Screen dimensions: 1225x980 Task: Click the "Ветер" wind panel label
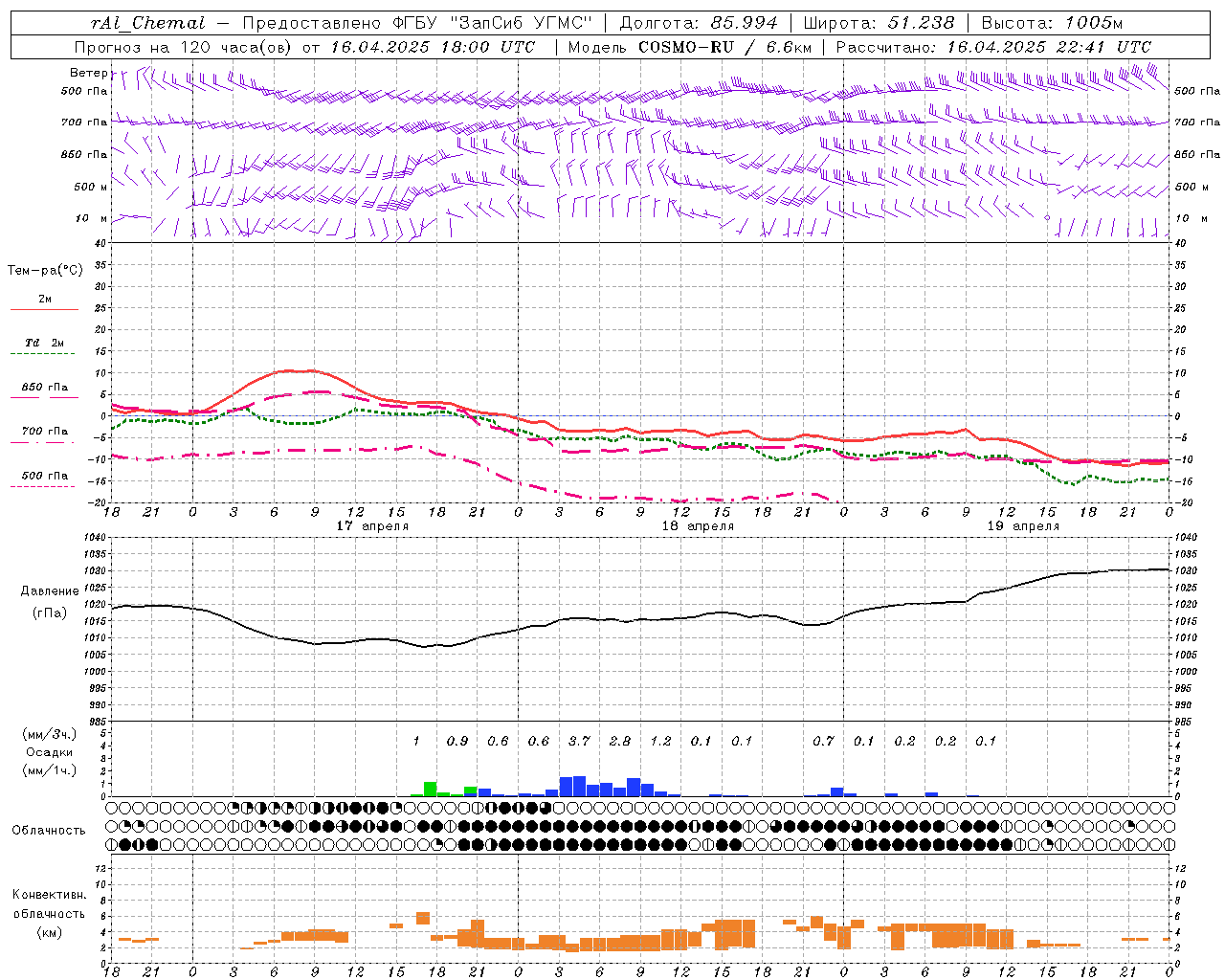coord(89,73)
